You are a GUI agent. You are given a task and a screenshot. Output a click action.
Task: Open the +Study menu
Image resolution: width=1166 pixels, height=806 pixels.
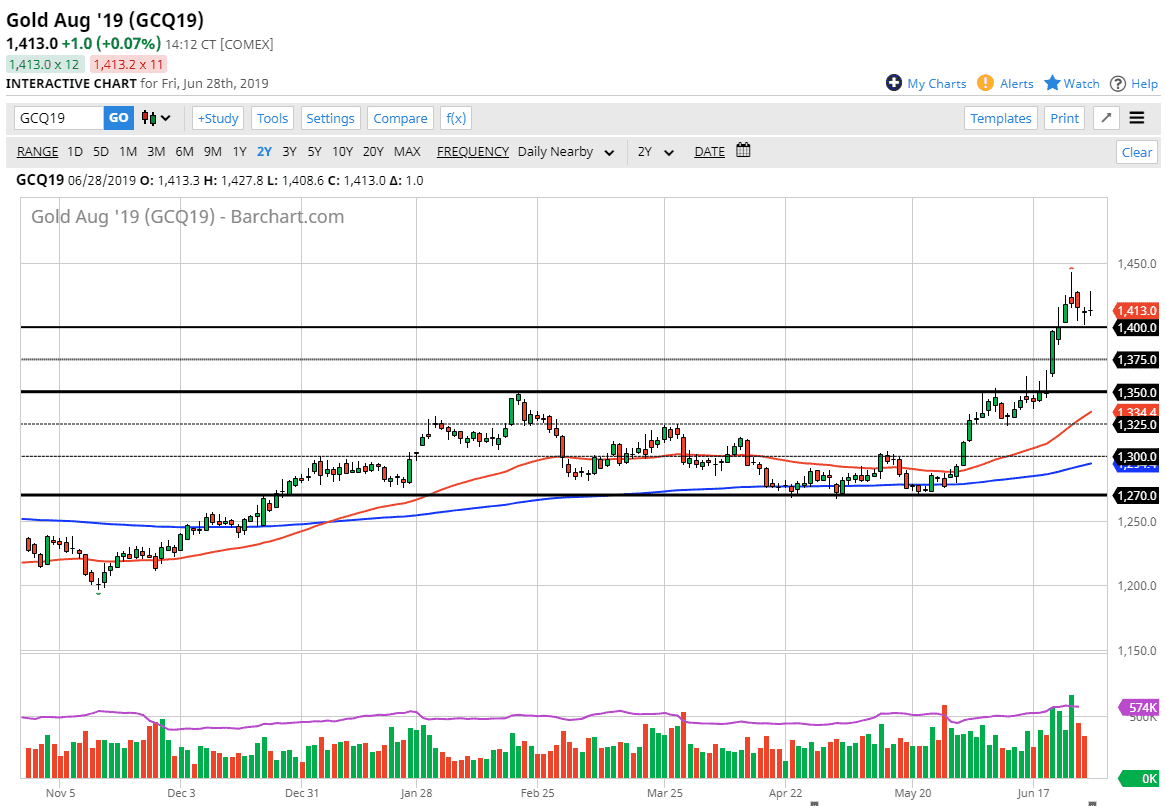click(x=217, y=118)
